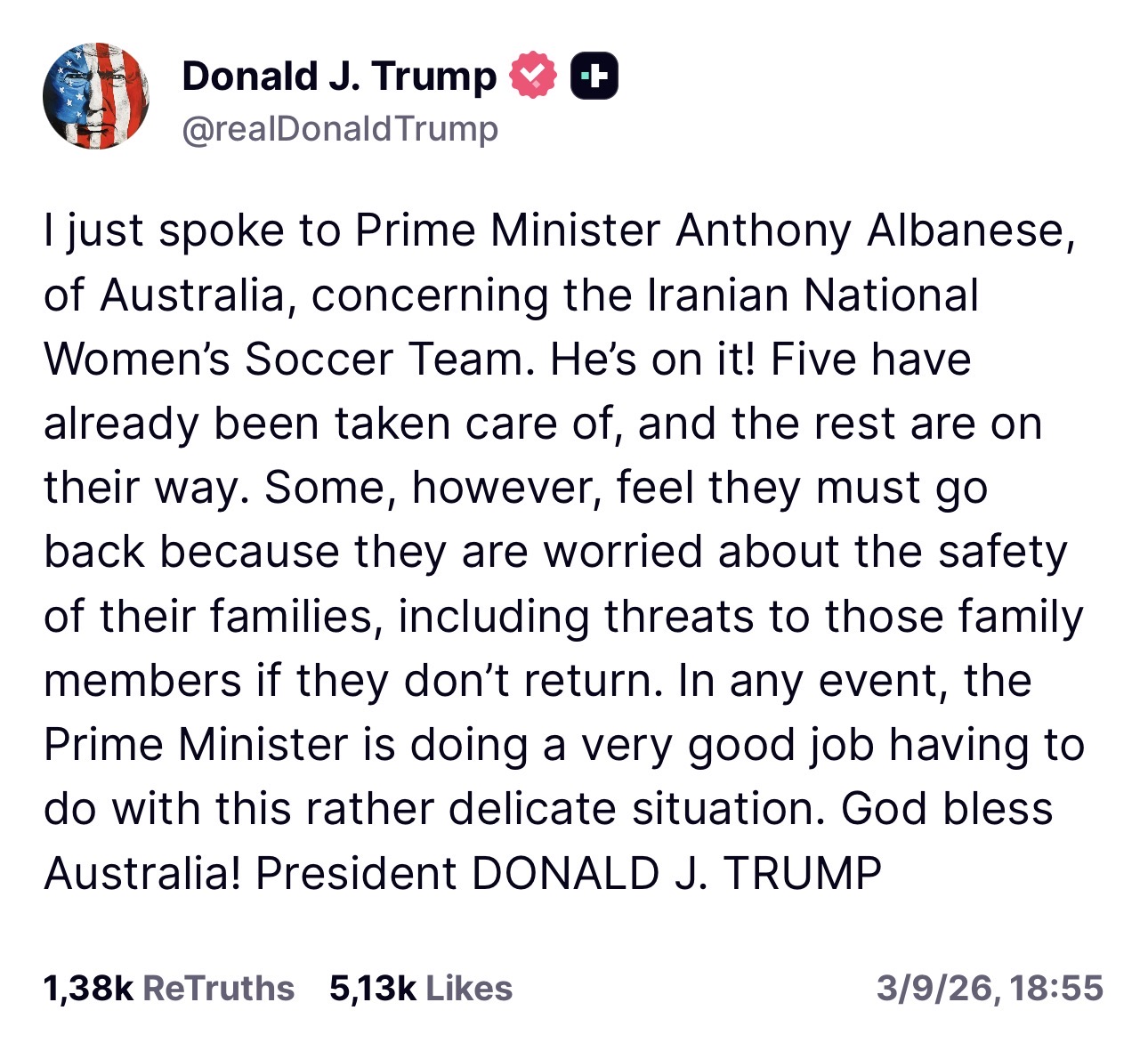The image size is (1148, 1051).
Task: Click the black plus badge icon
Action: (x=594, y=76)
